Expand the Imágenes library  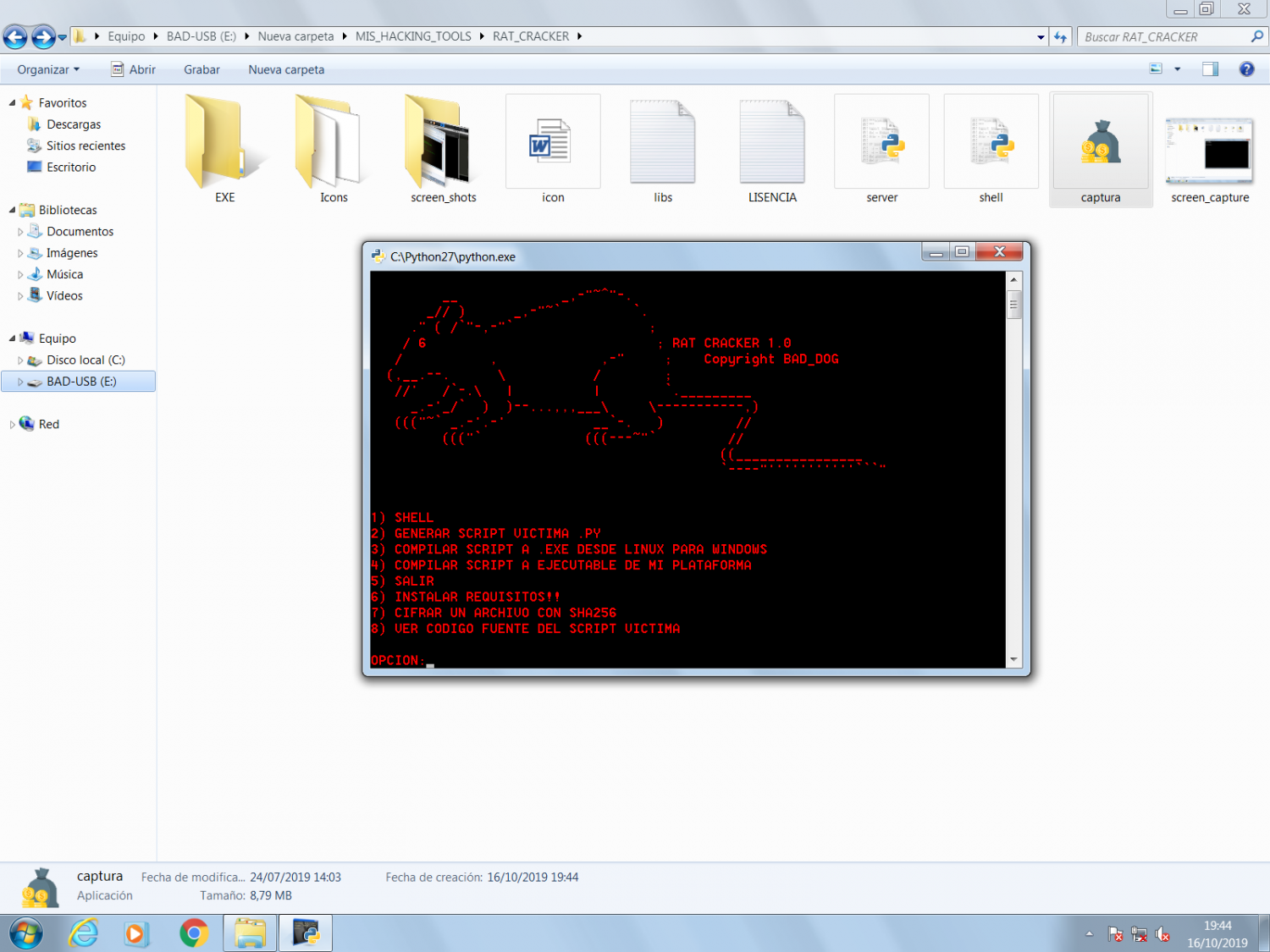pyautogui.click(x=20, y=253)
